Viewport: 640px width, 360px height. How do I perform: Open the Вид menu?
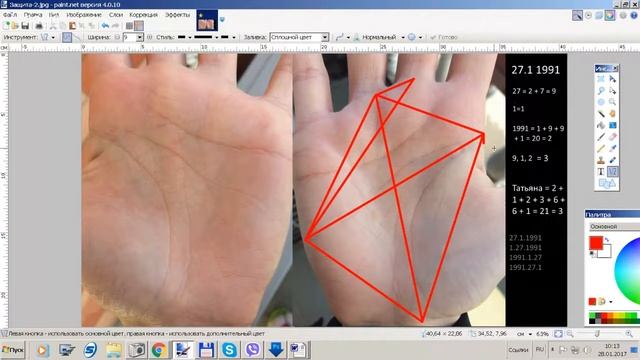[x=54, y=15]
